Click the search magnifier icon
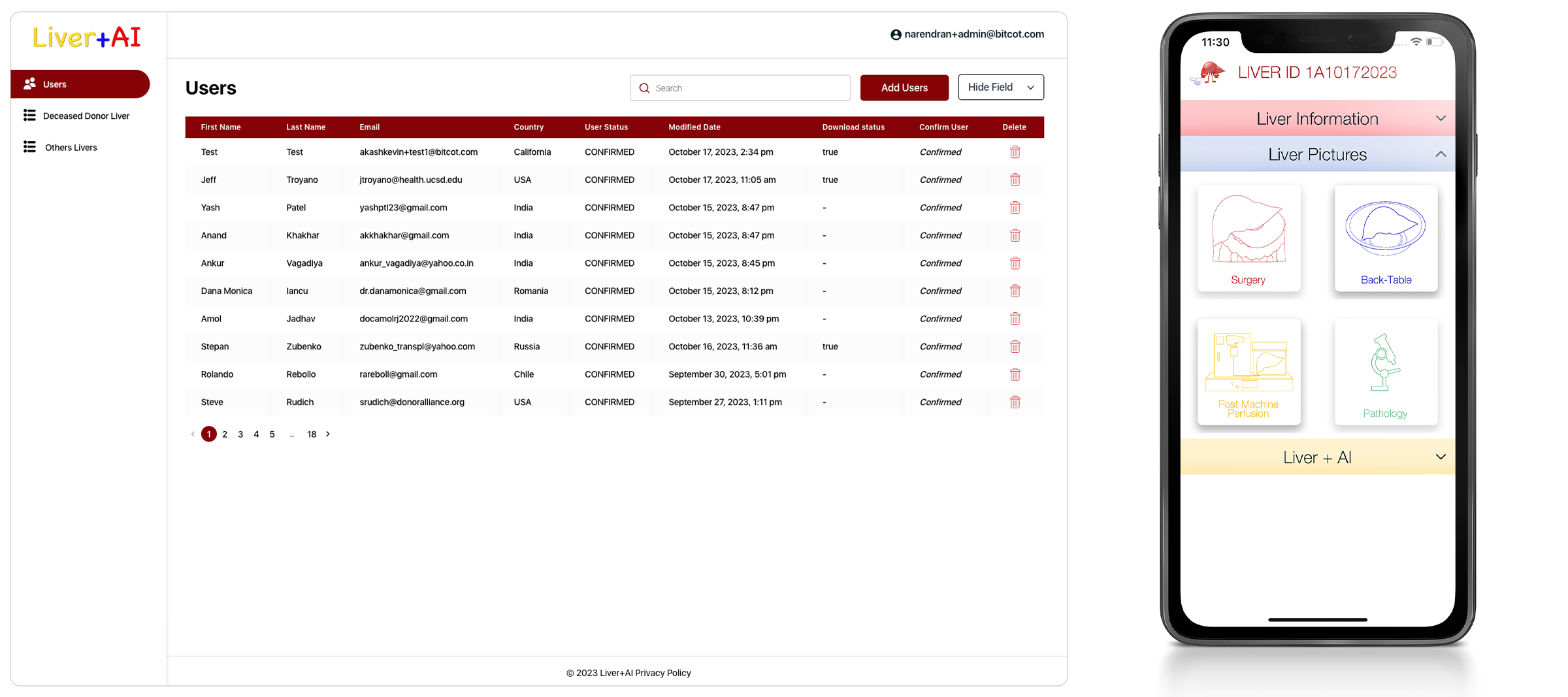This screenshot has height=697, width=1568. [x=644, y=88]
